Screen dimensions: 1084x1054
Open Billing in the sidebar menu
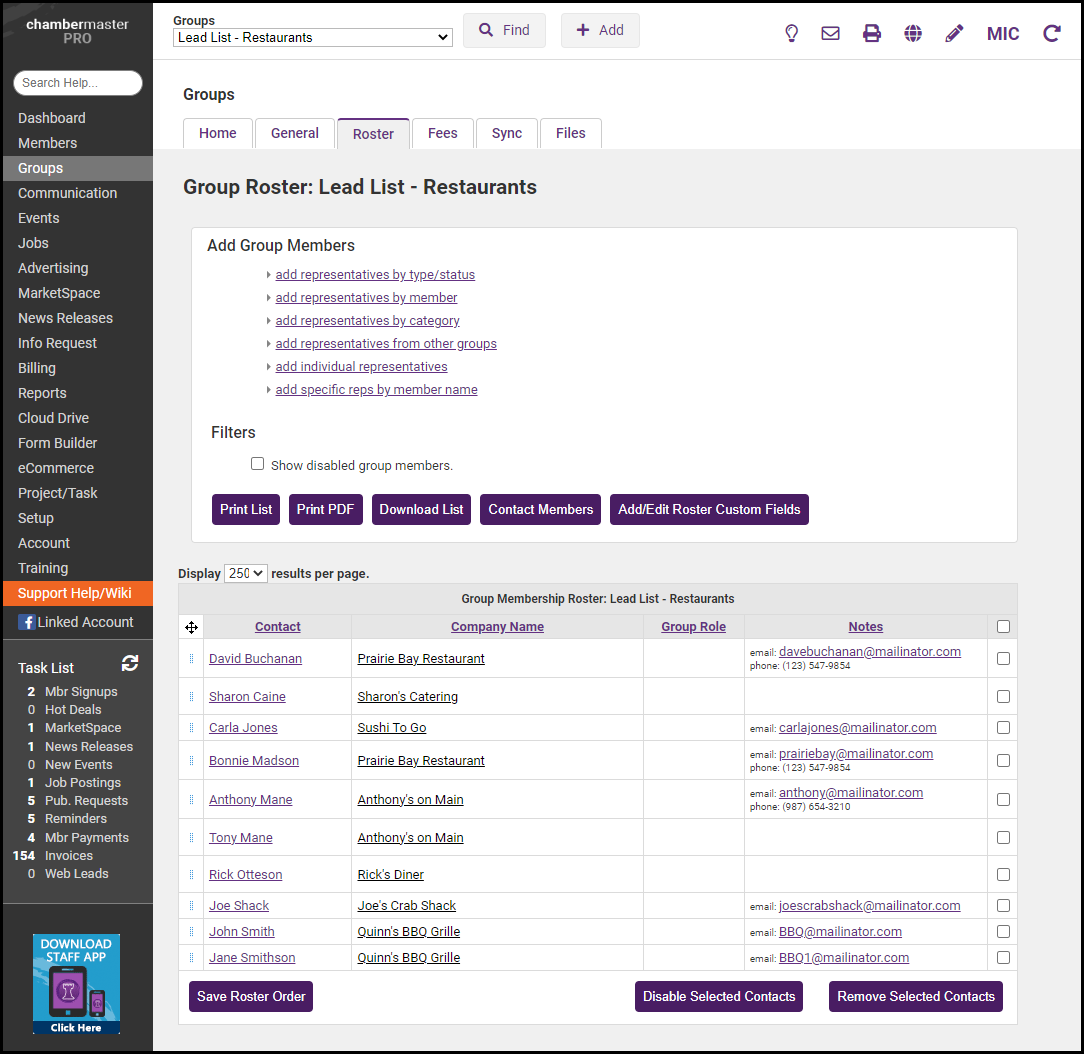[x=37, y=368]
